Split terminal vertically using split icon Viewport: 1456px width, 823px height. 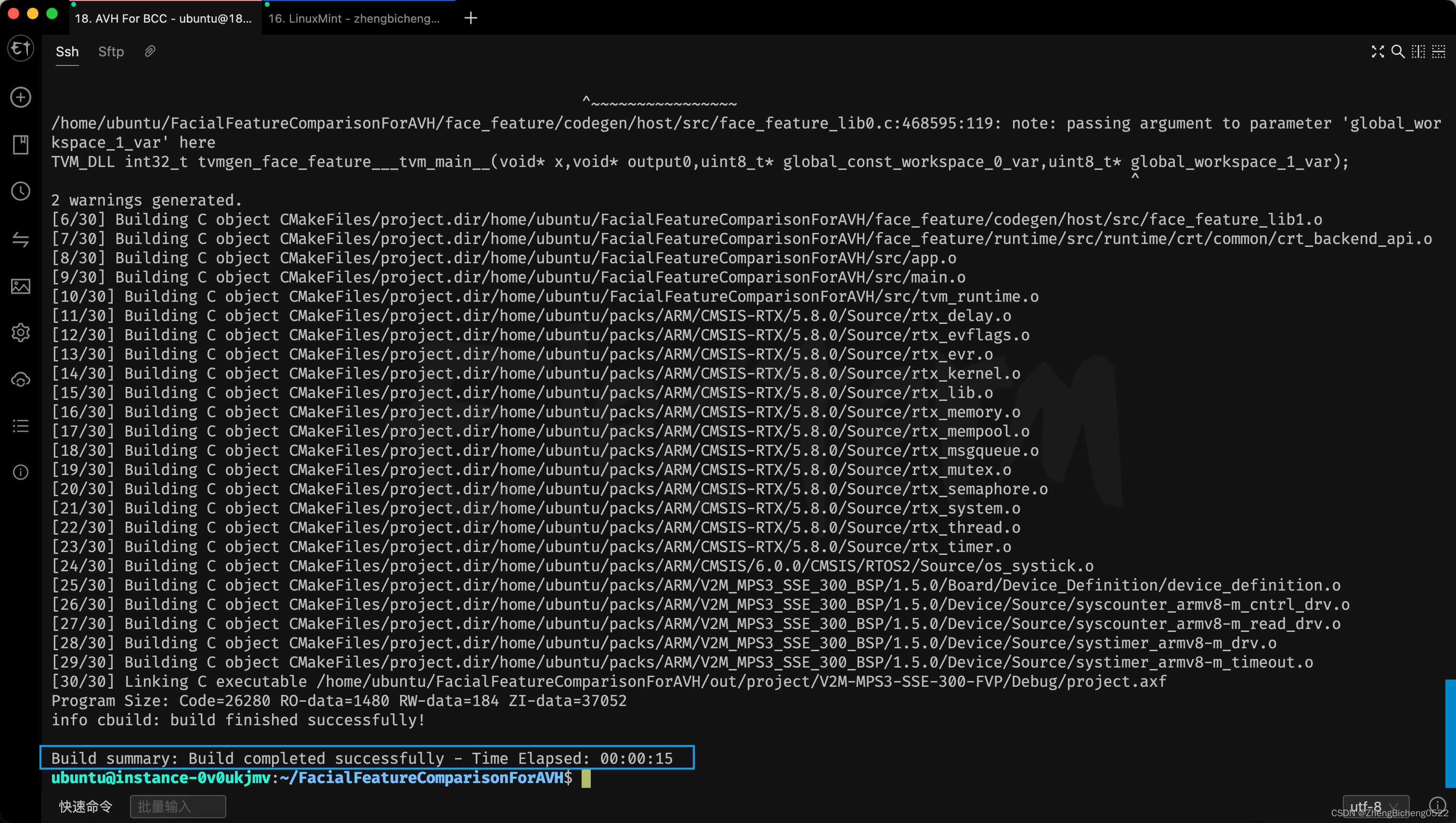pos(1418,51)
